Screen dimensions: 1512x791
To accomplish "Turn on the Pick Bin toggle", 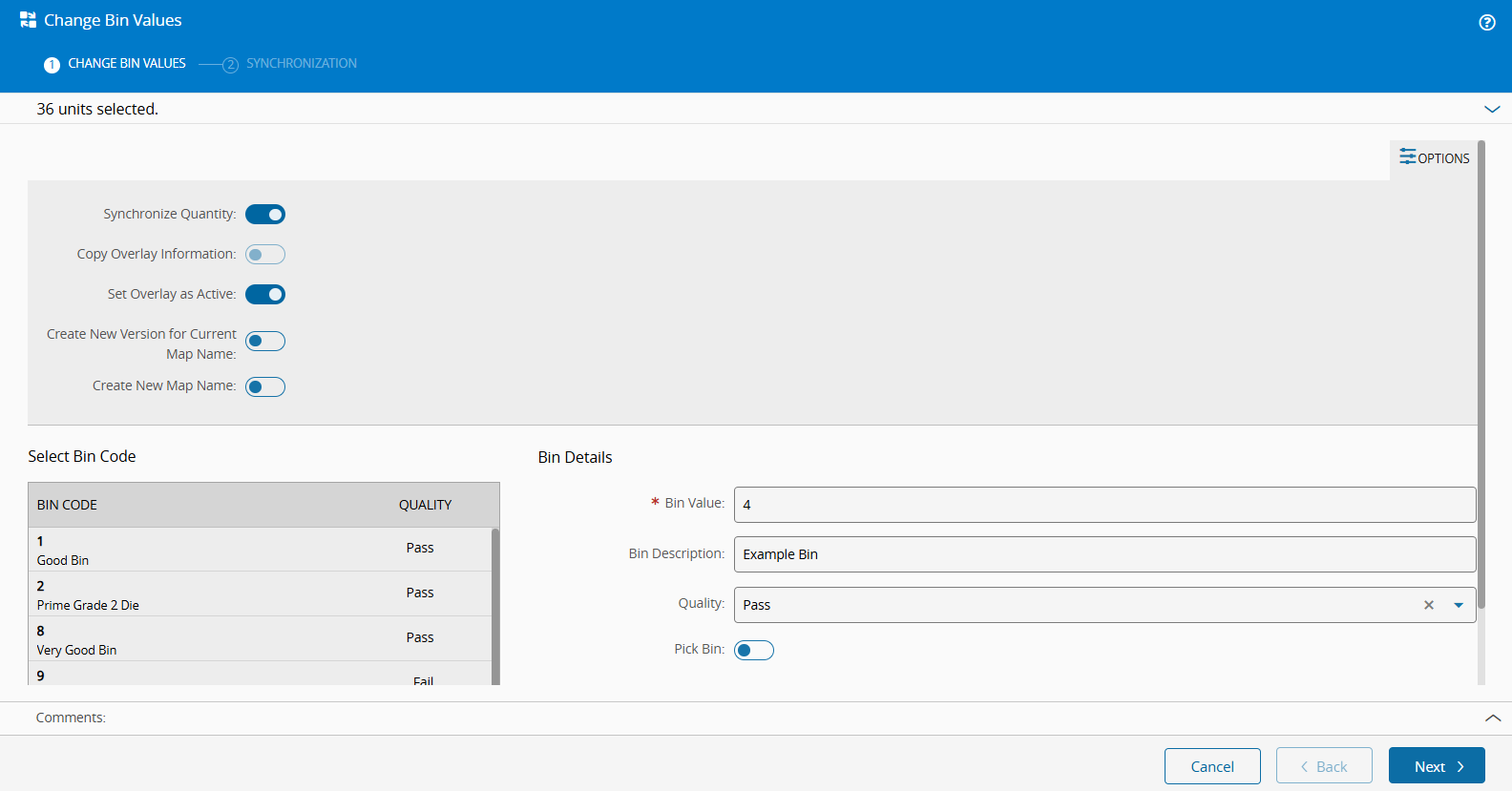I will coord(753,651).
